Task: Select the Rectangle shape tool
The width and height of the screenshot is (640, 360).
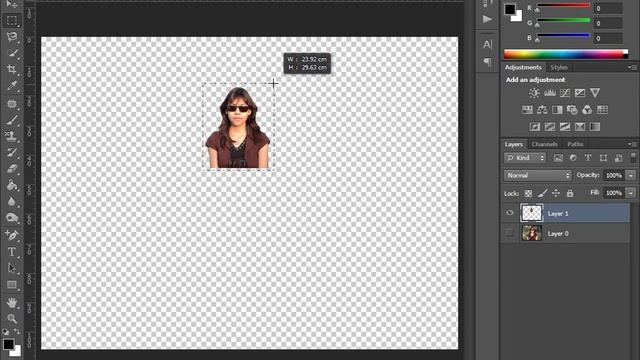Action: (x=12, y=284)
